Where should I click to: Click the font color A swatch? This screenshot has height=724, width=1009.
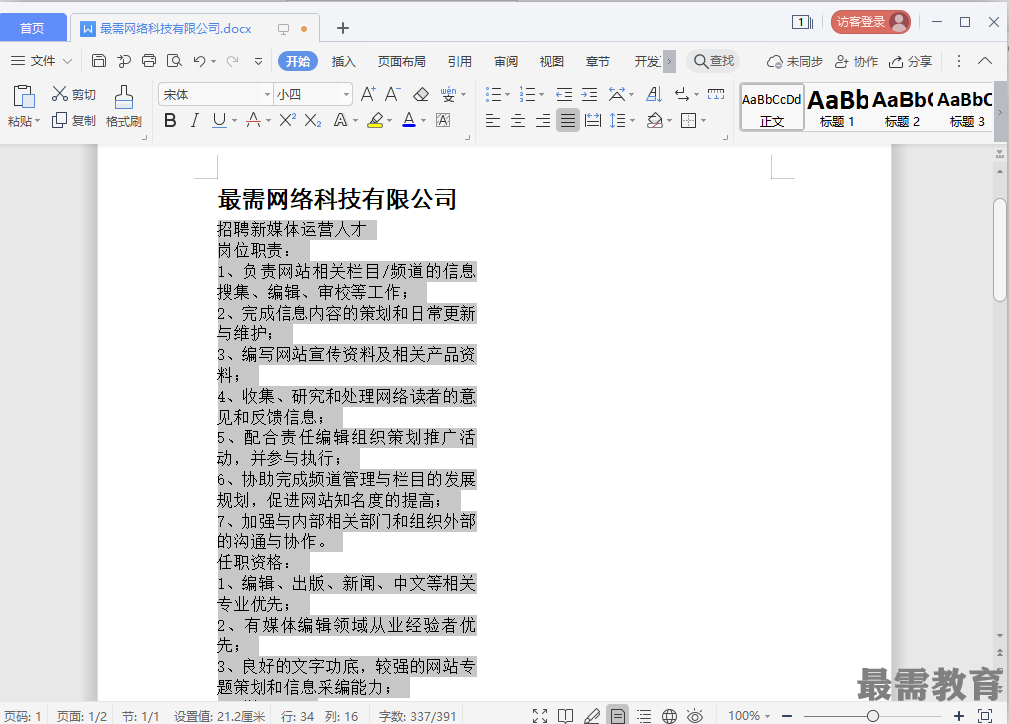tap(409, 120)
